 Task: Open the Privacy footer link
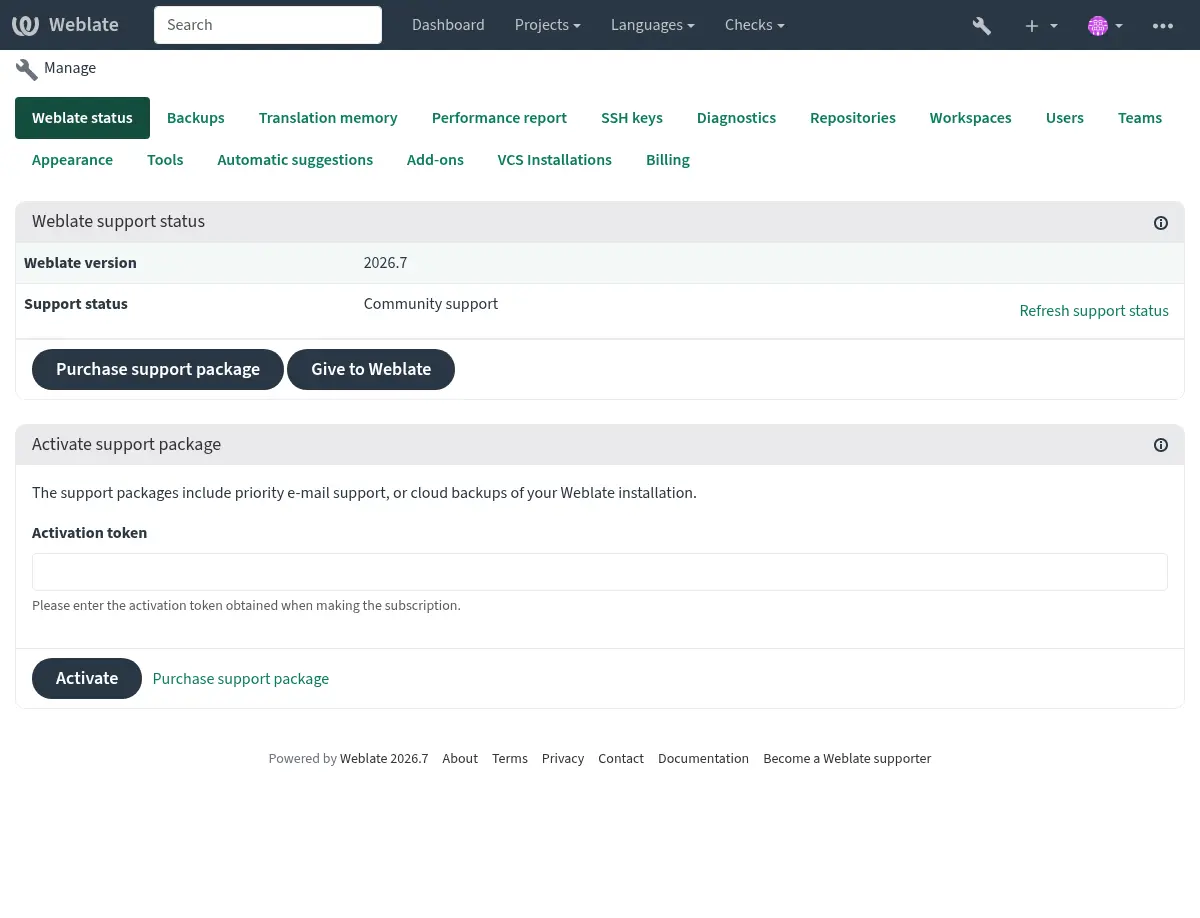pyautogui.click(x=563, y=759)
